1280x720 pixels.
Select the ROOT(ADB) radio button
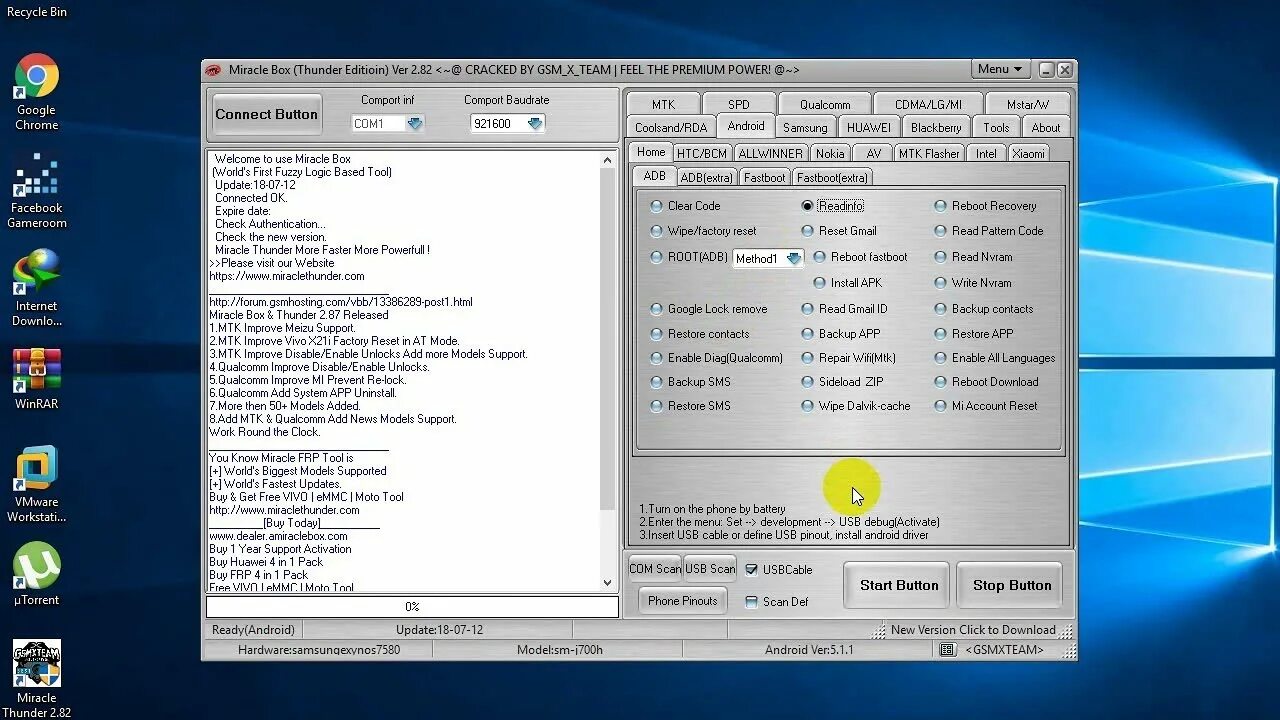coord(657,257)
